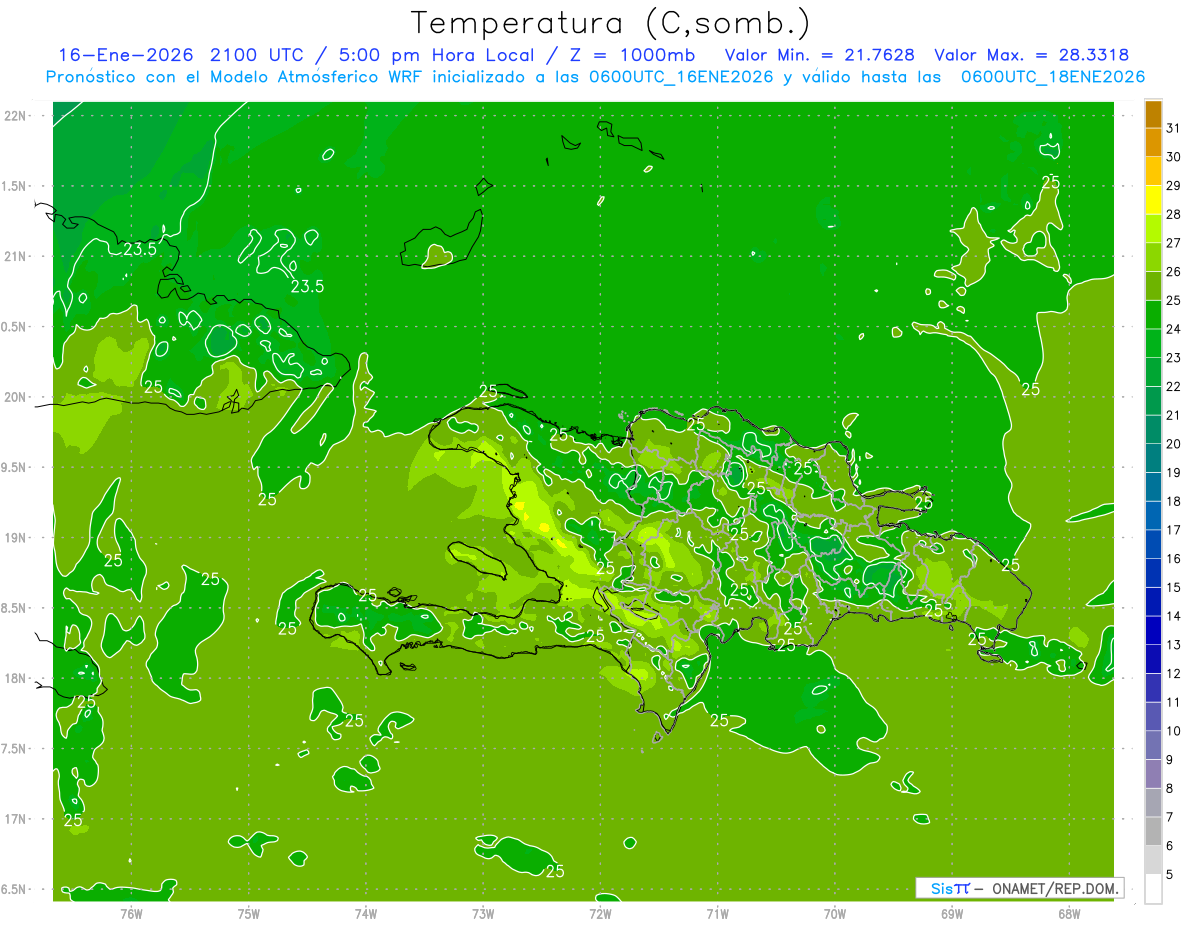Select the 'Valor Min. = 21.7628' value

(x=820, y=55)
